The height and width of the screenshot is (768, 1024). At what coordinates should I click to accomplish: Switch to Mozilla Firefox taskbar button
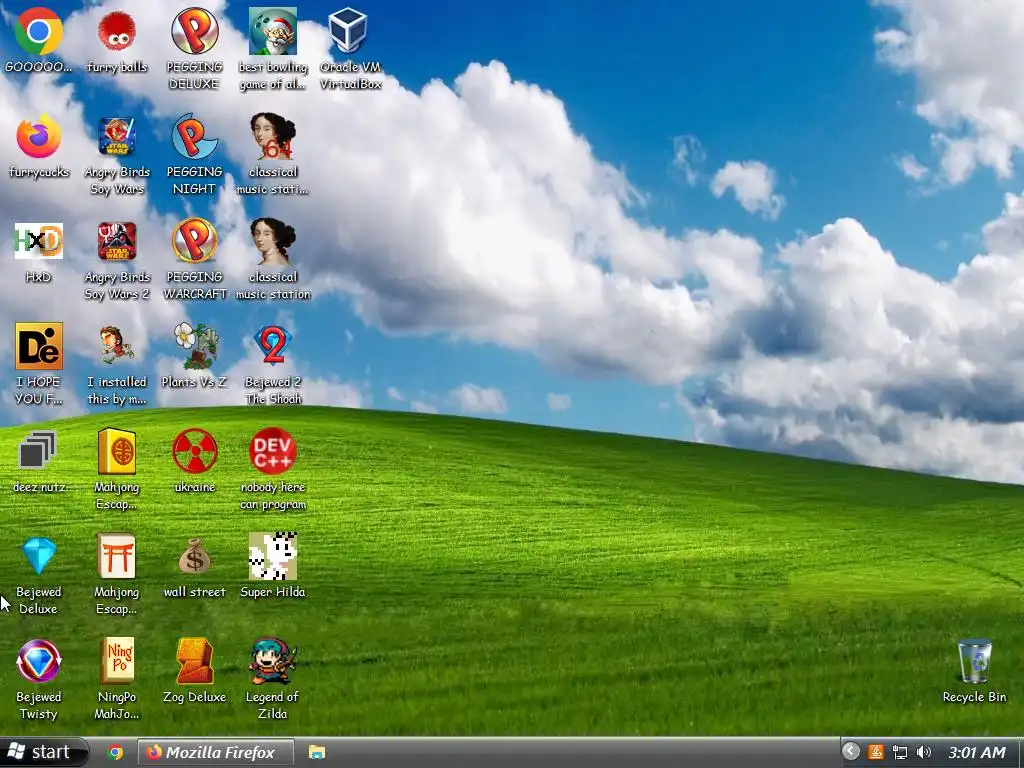pos(216,752)
